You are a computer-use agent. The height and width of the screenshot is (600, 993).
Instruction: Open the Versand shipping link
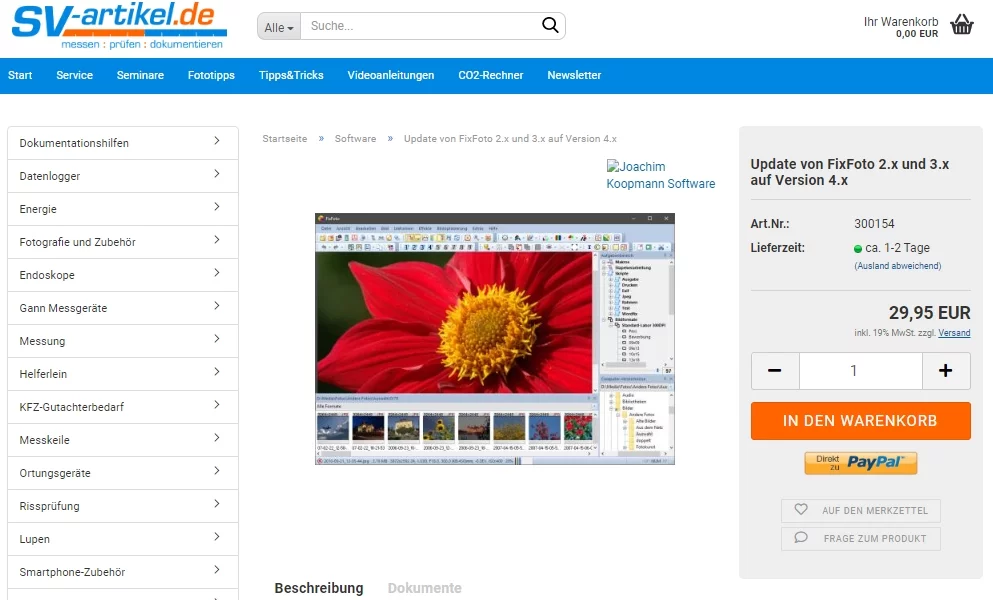pos(954,333)
